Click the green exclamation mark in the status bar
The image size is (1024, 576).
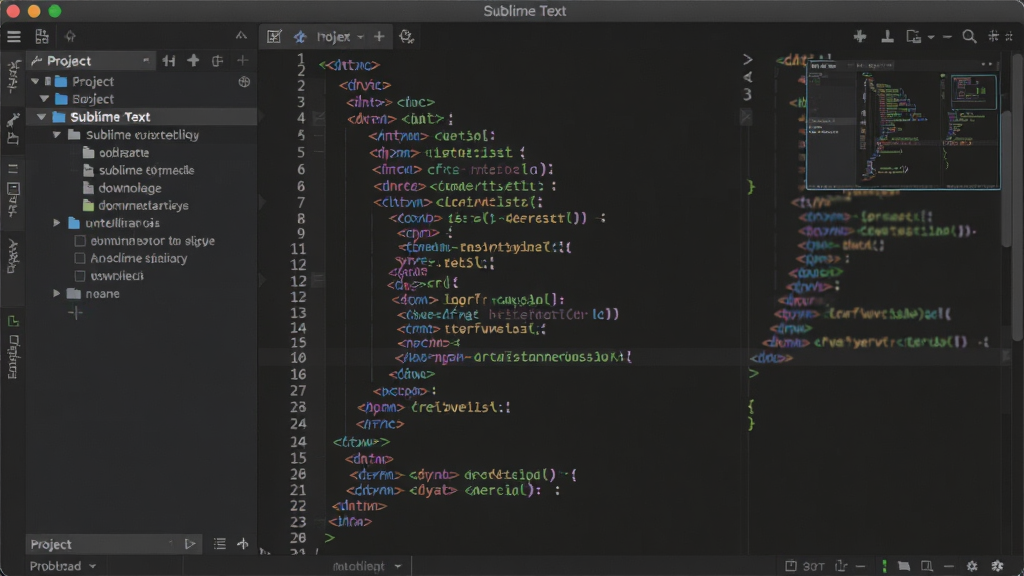[x=884, y=566]
